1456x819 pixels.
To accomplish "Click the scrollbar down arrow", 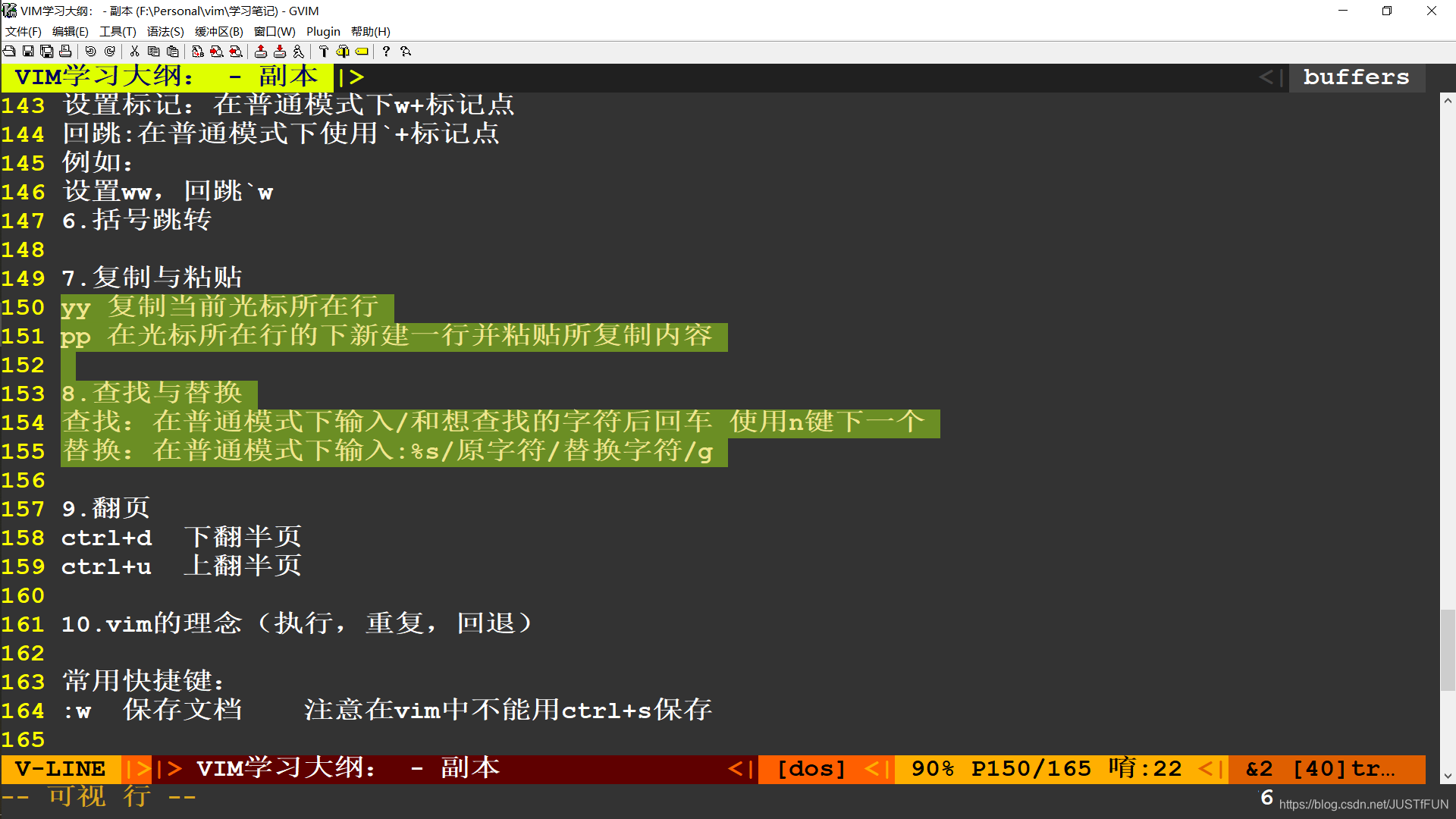I will point(1448,776).
